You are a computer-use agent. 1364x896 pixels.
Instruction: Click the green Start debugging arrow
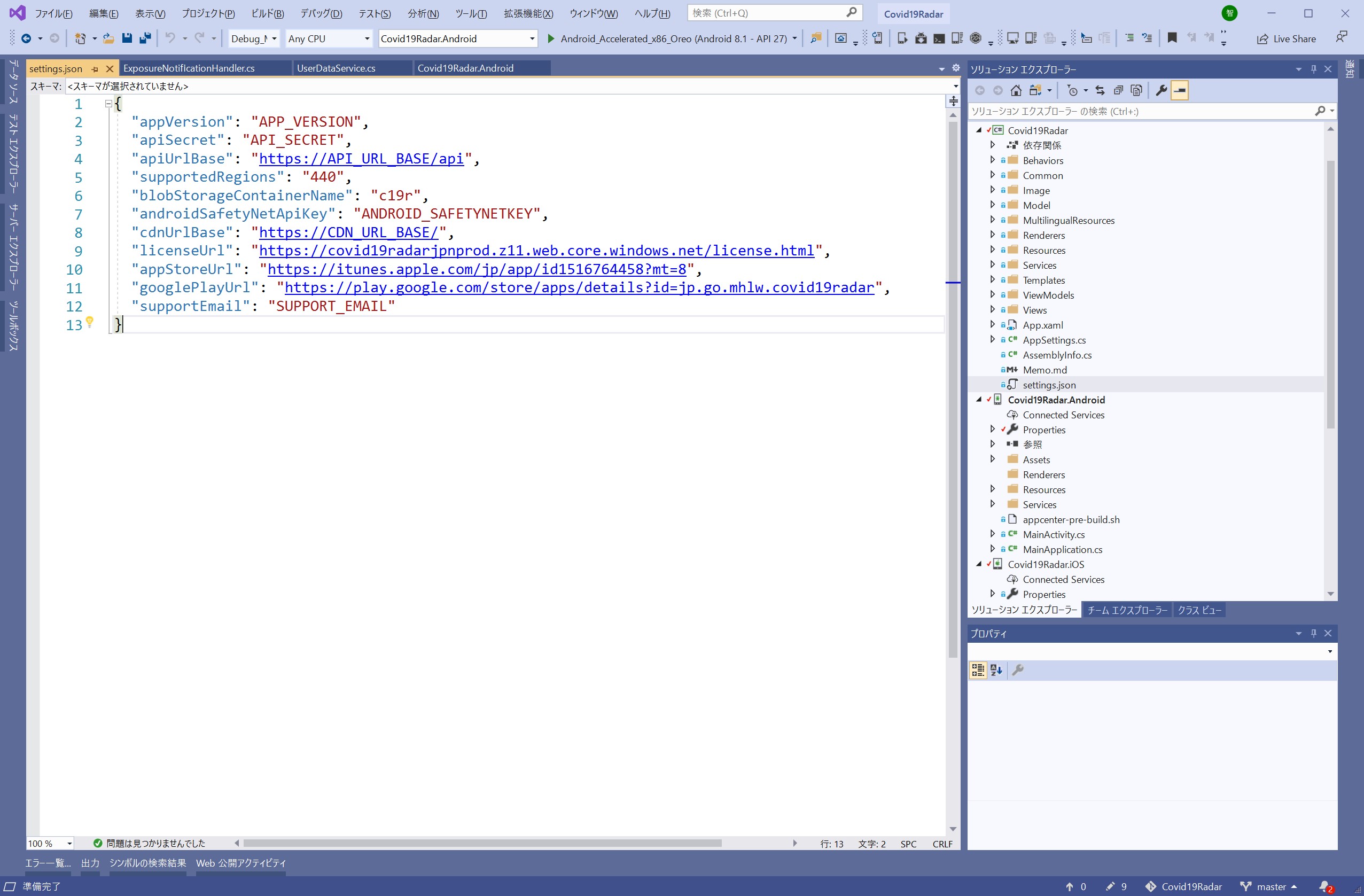tap(551, 38)
